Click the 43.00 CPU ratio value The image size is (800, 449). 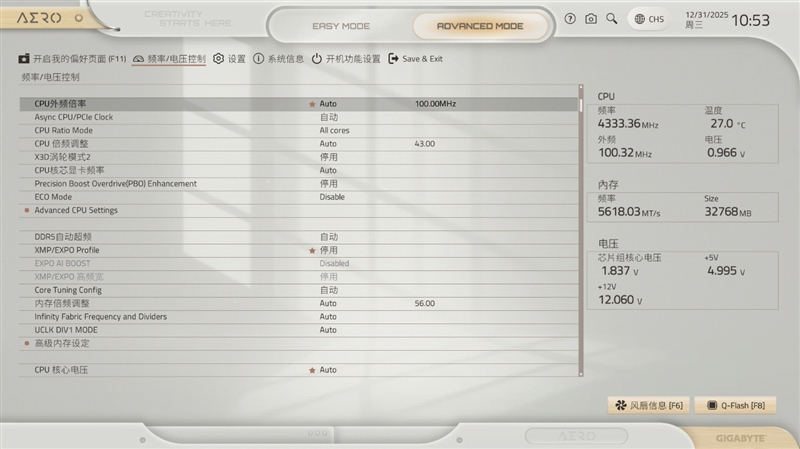[424, 144]
